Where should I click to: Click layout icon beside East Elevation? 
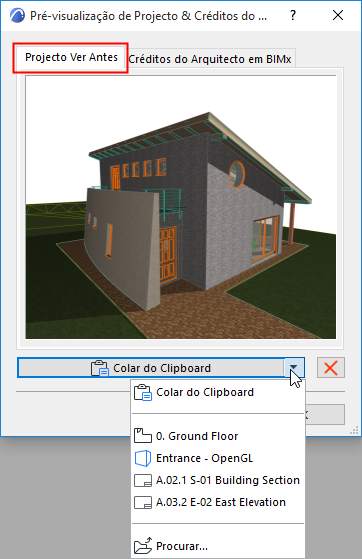click(143, 502)
